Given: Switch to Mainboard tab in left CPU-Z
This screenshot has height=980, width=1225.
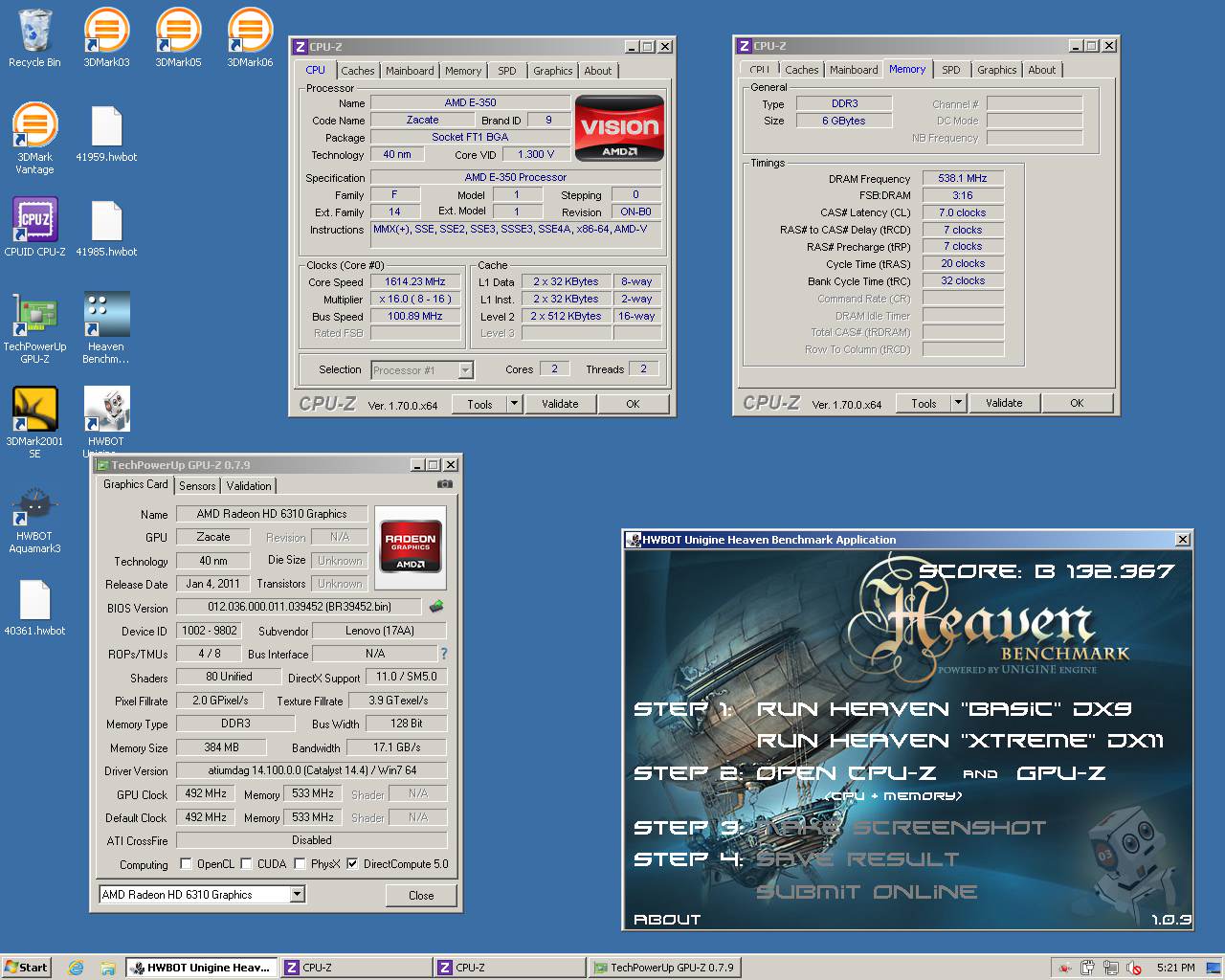Looking at the screenshot, I should point(410,71).
